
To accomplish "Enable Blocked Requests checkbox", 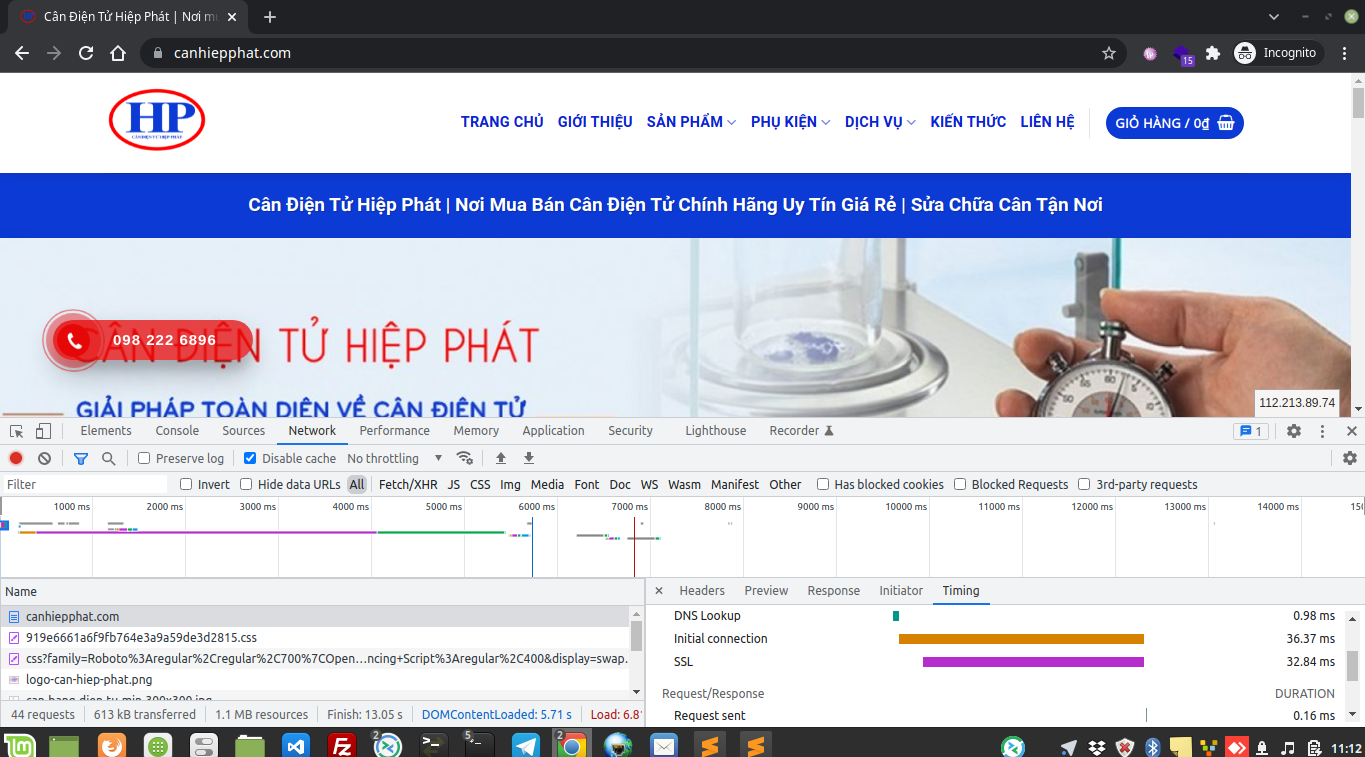I will pos(960,484).
